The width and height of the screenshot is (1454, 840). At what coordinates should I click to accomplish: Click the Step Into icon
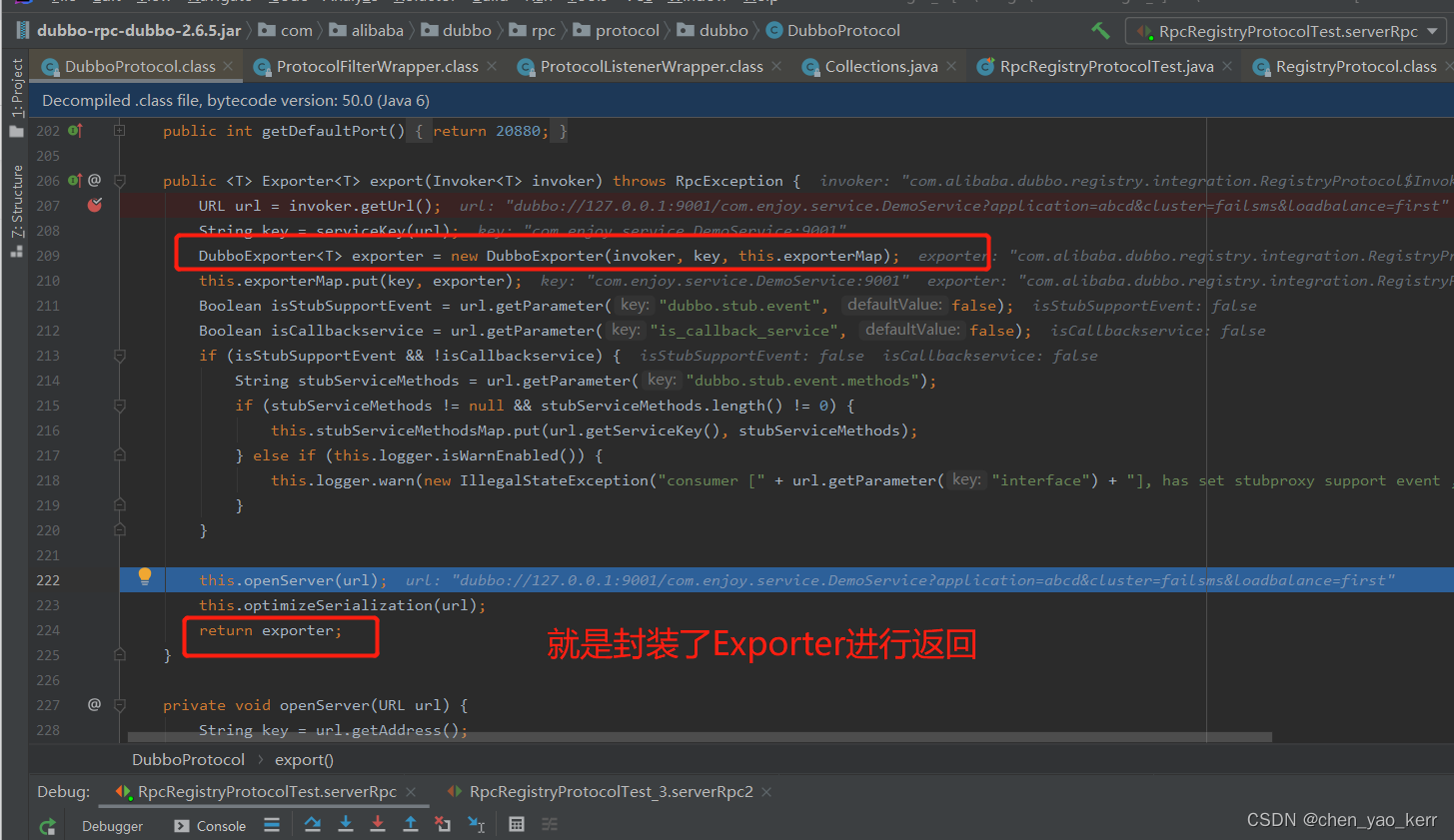coord(346,824)
